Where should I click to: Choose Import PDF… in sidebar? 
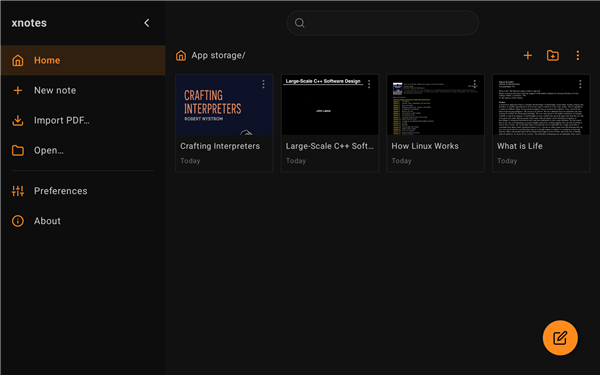tap(83, 120)
